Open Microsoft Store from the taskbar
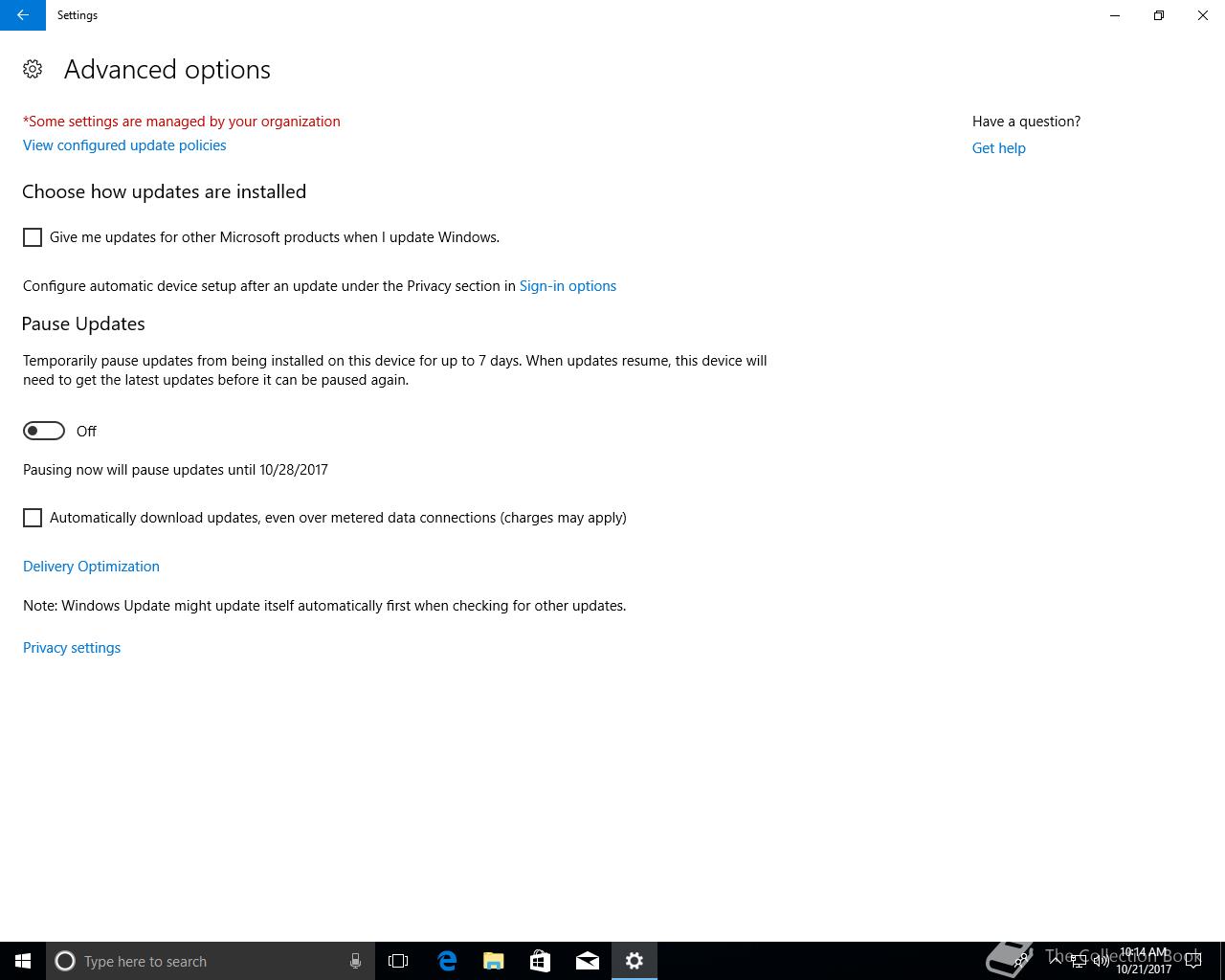The height and width of the screenshot is (980, 1225). (540, 961)
